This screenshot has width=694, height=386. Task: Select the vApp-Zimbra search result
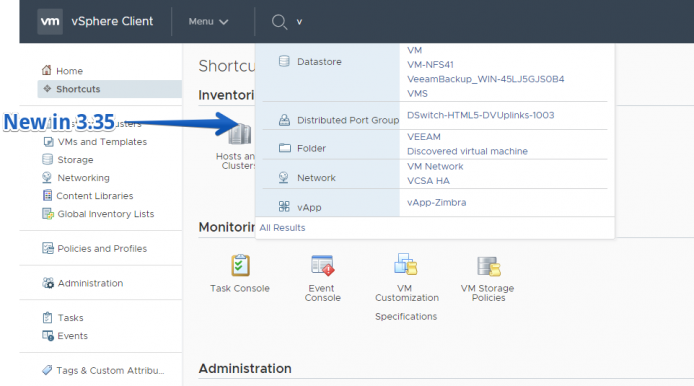click(x=436, y=202)
